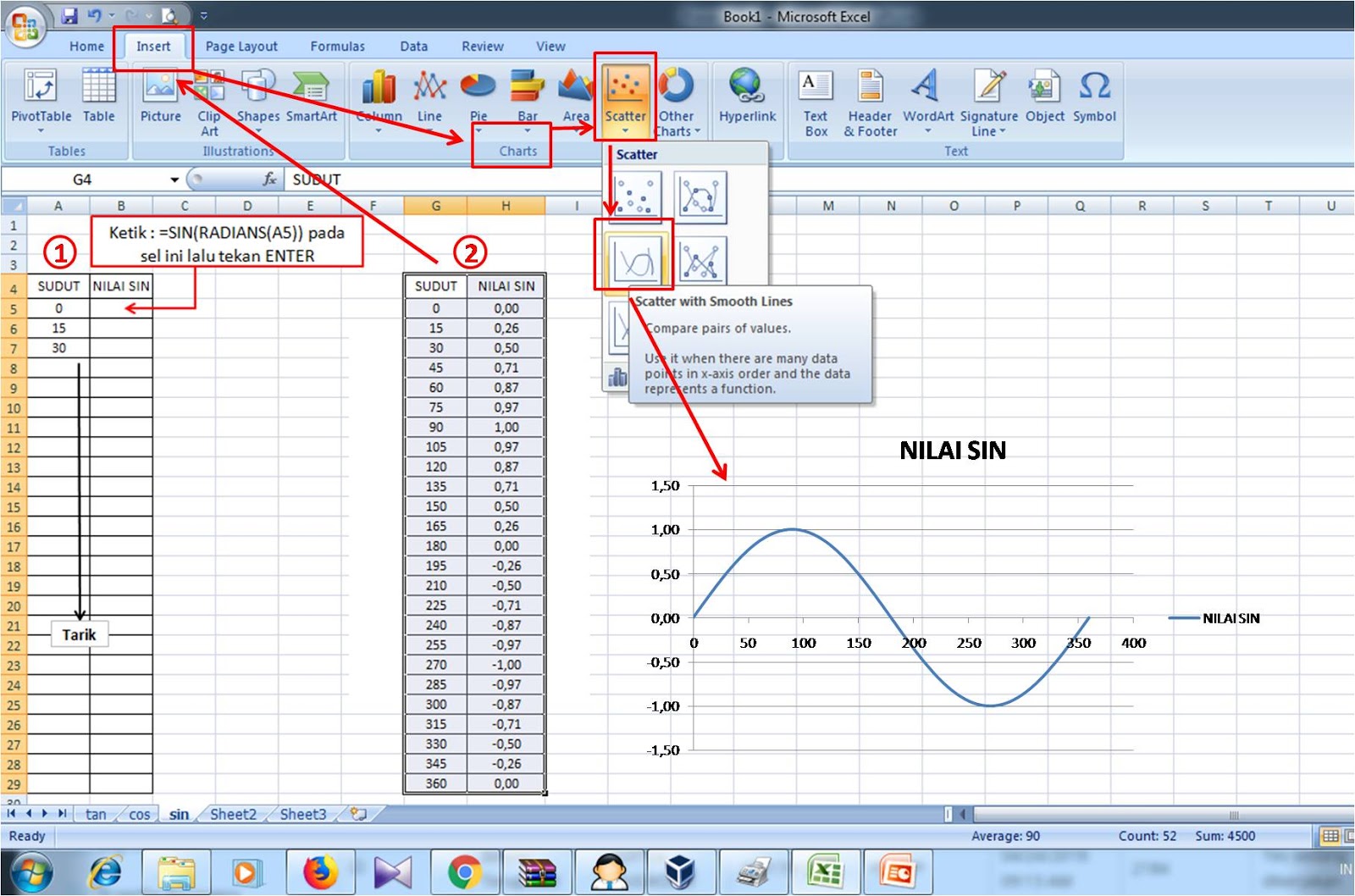This screenshot has width=1355, height=896.
Task: Choose the Bar chart type
Action: pos(528,100)
